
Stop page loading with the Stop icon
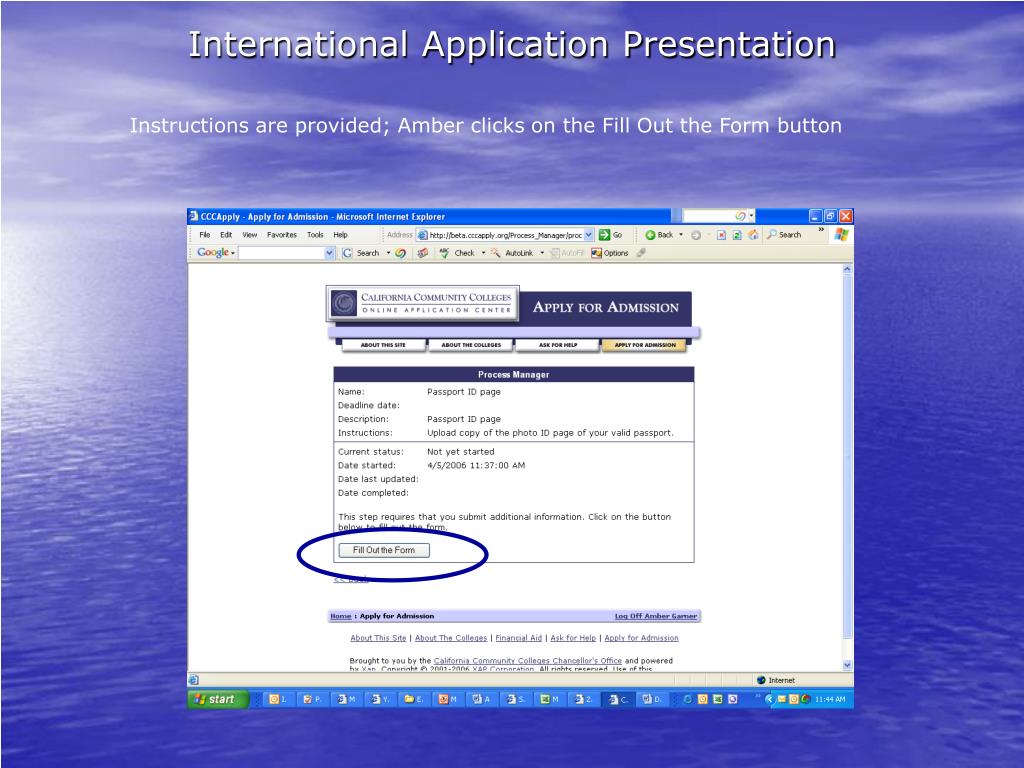click(x=721, y=235)
